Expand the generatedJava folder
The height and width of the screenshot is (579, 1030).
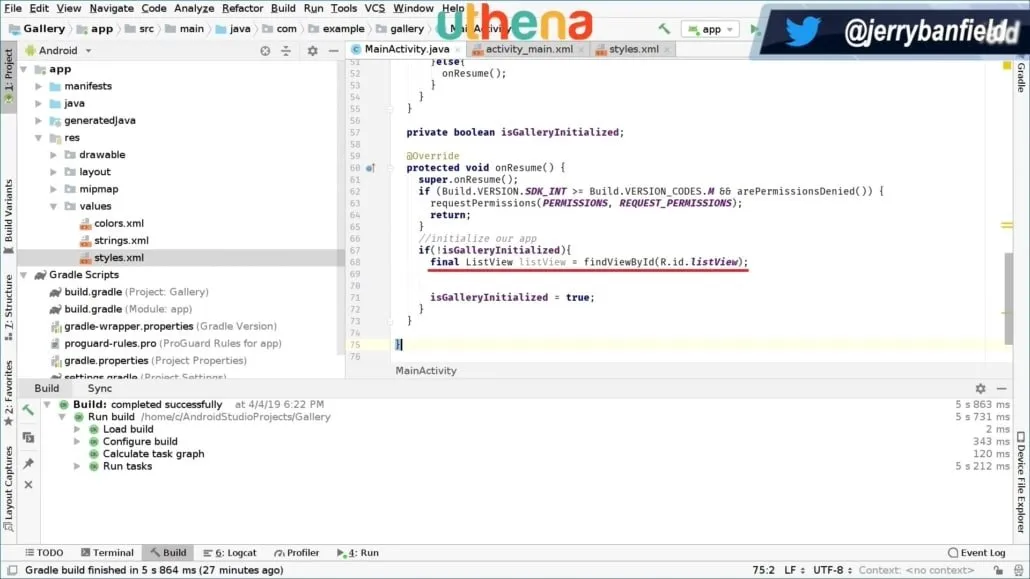click(x=38, y=120)
